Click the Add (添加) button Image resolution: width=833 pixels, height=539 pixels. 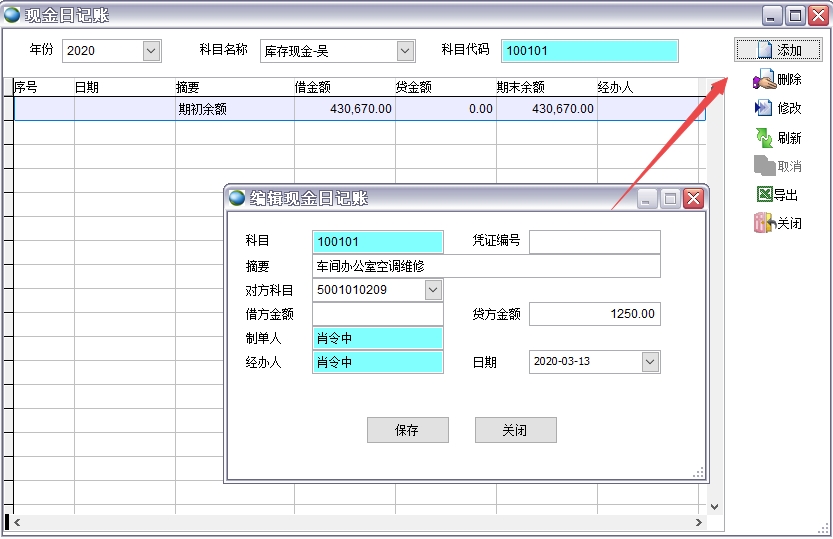pos(778,50)
